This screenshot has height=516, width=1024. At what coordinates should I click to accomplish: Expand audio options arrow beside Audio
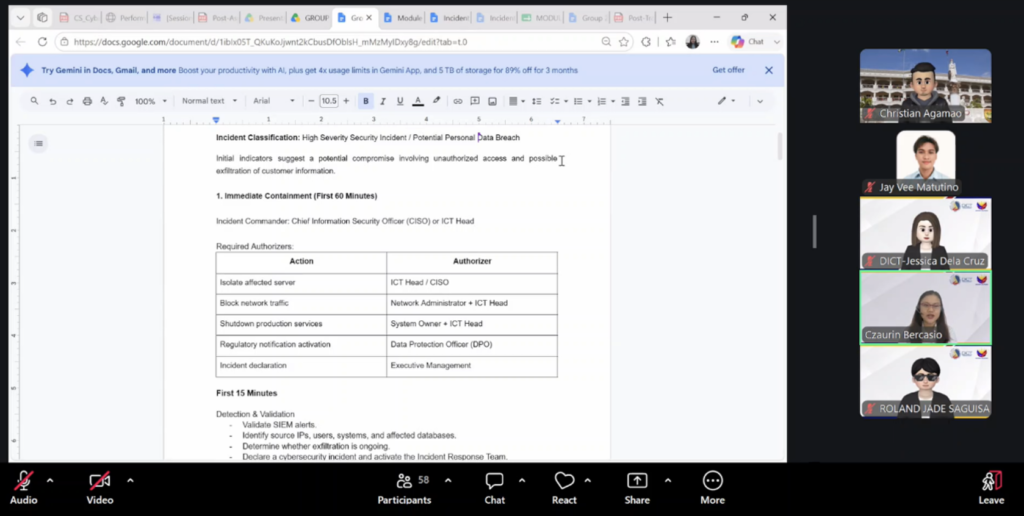(x=50, y=481)
